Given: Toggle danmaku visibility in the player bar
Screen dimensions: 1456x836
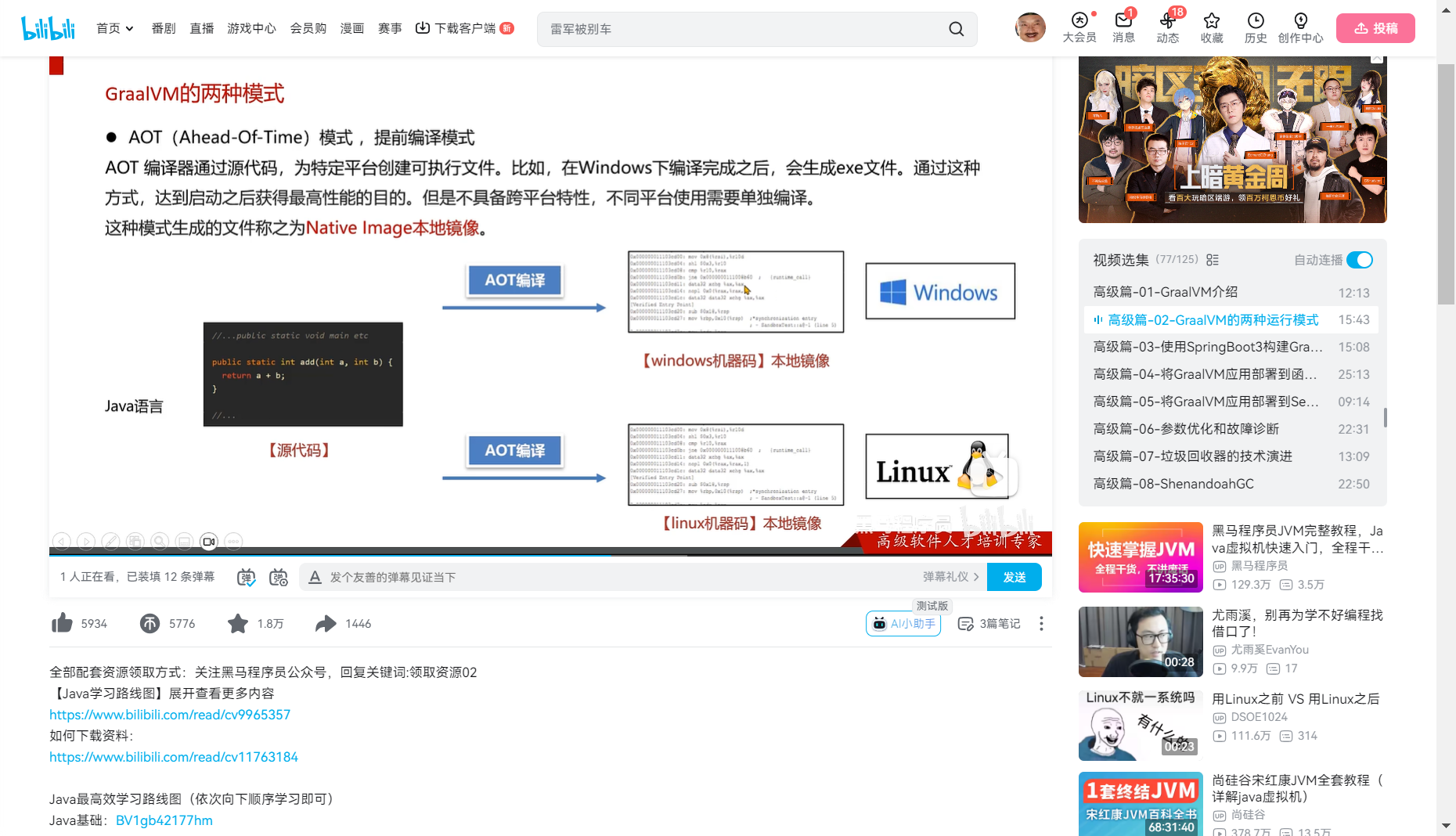Looking at the screenshot, I should click(245, 577).
